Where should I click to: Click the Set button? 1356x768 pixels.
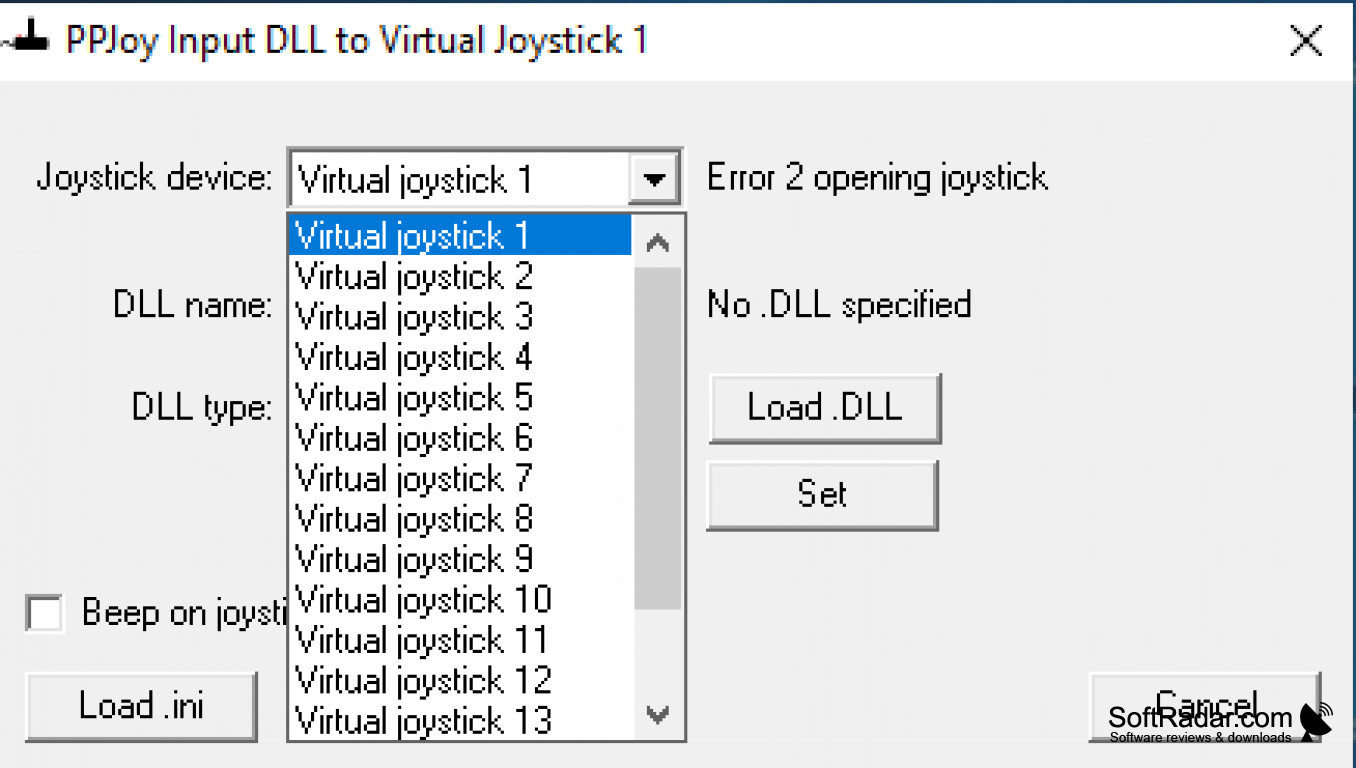click(x=822, y=495)
